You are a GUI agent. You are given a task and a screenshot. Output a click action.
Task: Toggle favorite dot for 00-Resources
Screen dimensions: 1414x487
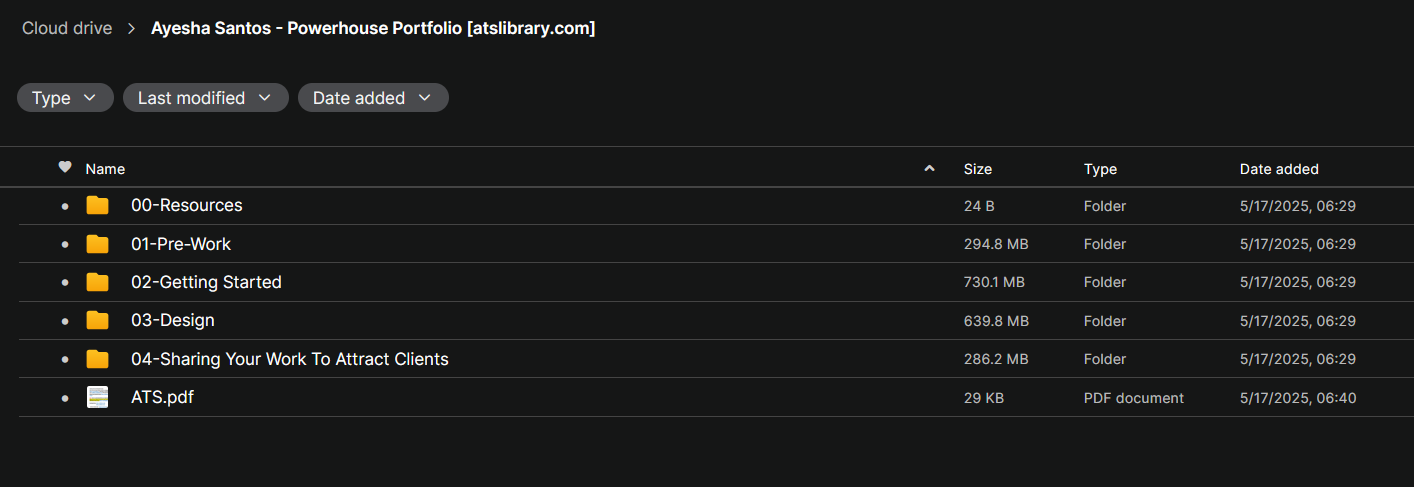pyautogui.click(x=65, y=206)
